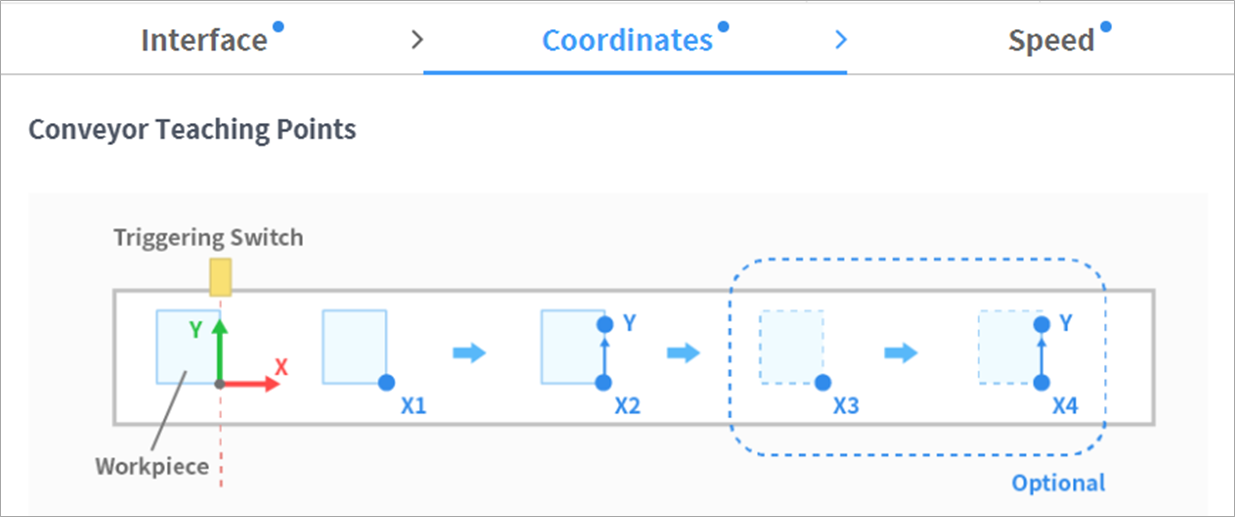Click the Optional label text
Image resolution: width=1235 pixels, height=517 pixels.
point(1058,483)
